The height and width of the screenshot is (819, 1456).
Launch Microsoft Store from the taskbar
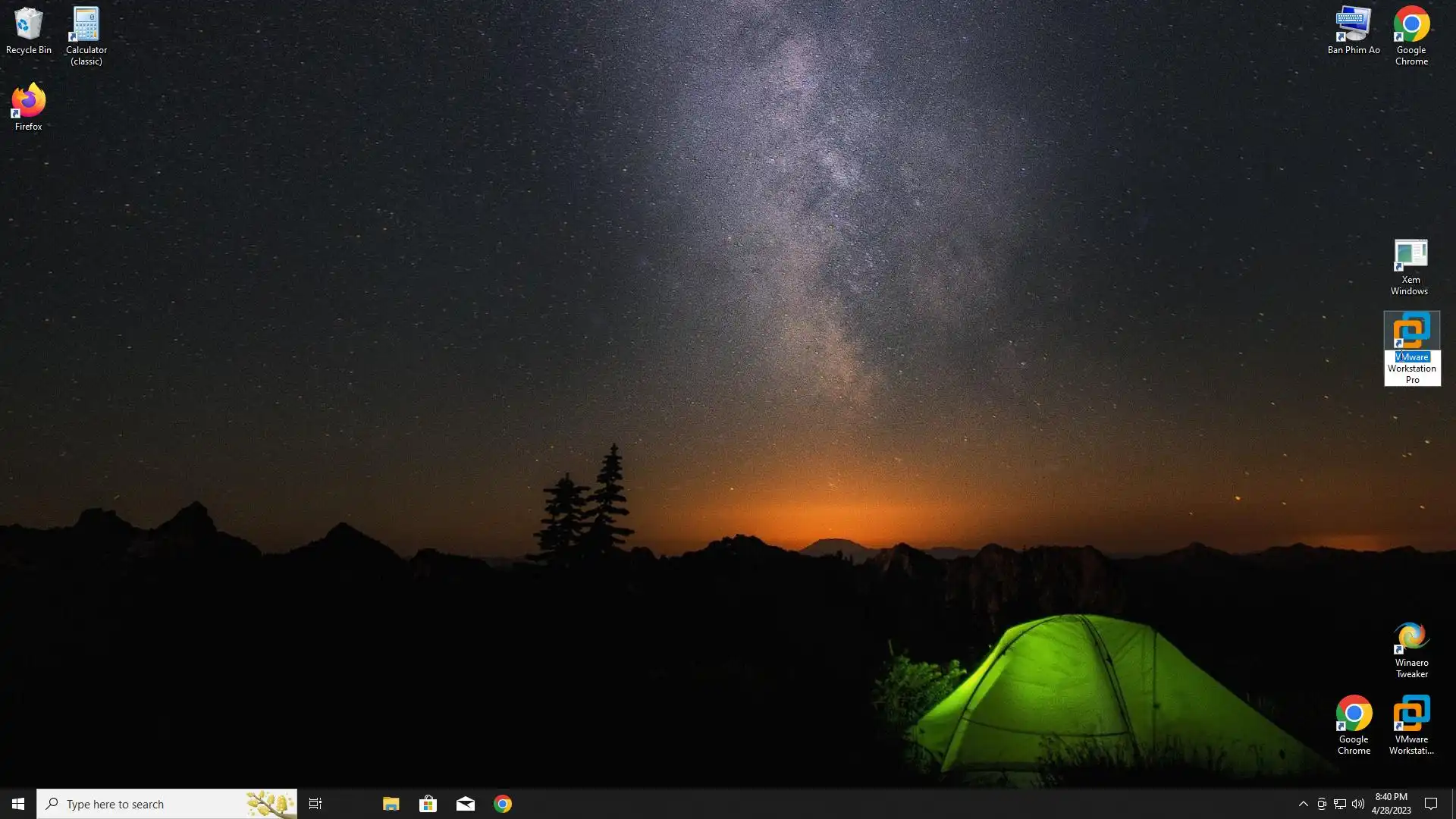click(x=428, y=804)
